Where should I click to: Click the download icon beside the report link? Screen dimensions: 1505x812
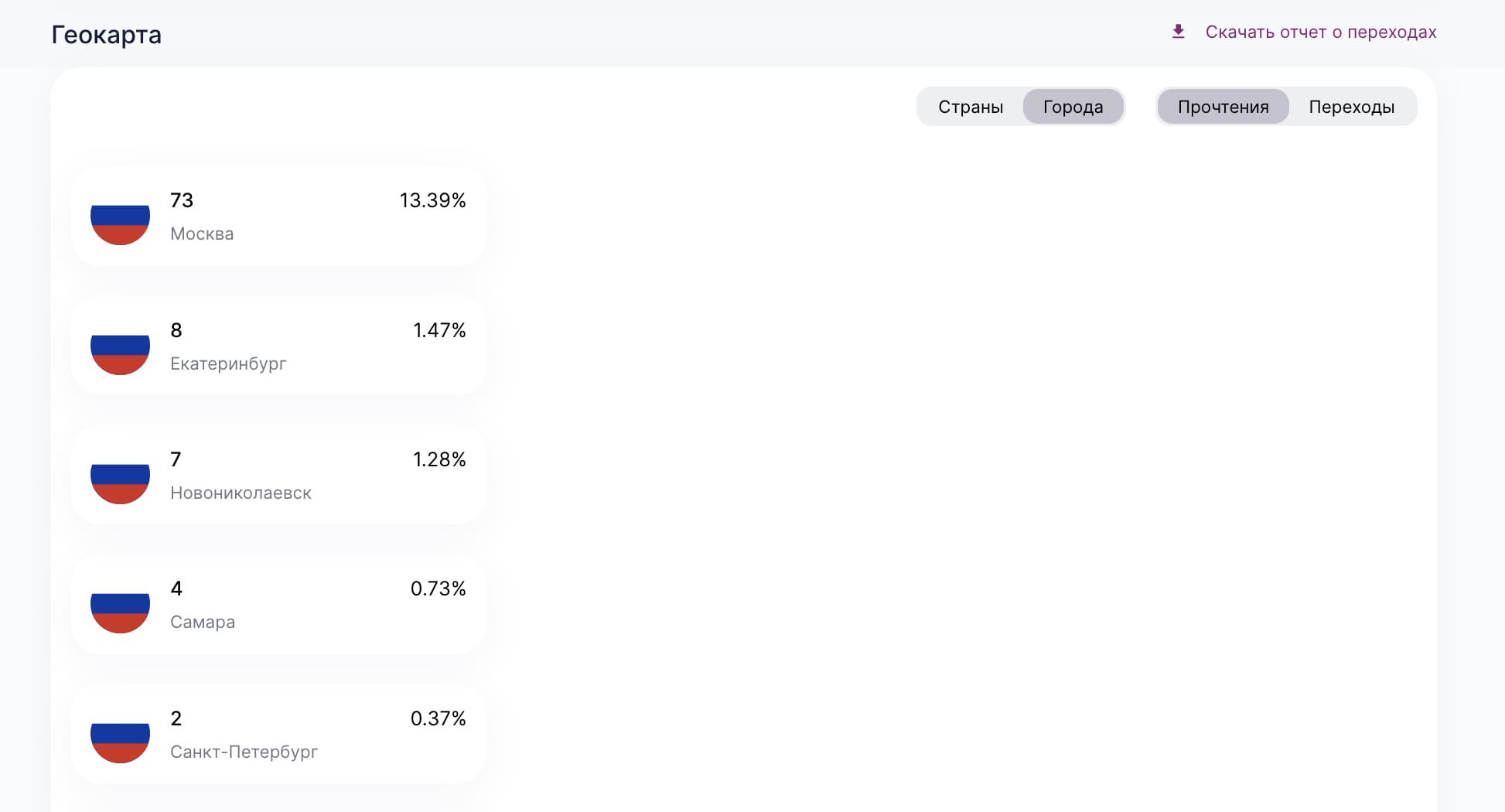coord(1178,32)
